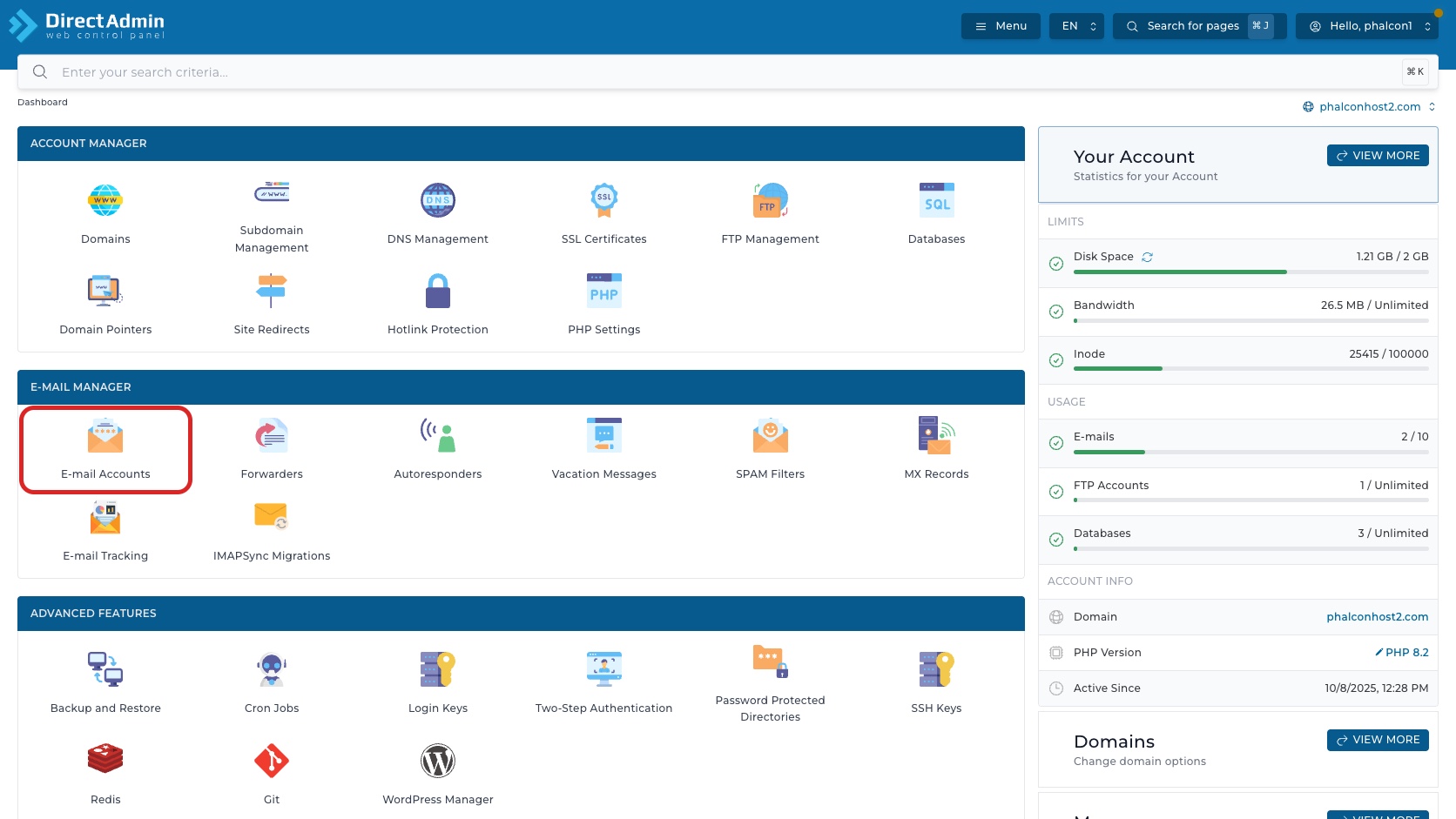The image size is (1456, 819).
Task: Open Search for pages box
Action: coord(1199,26)
